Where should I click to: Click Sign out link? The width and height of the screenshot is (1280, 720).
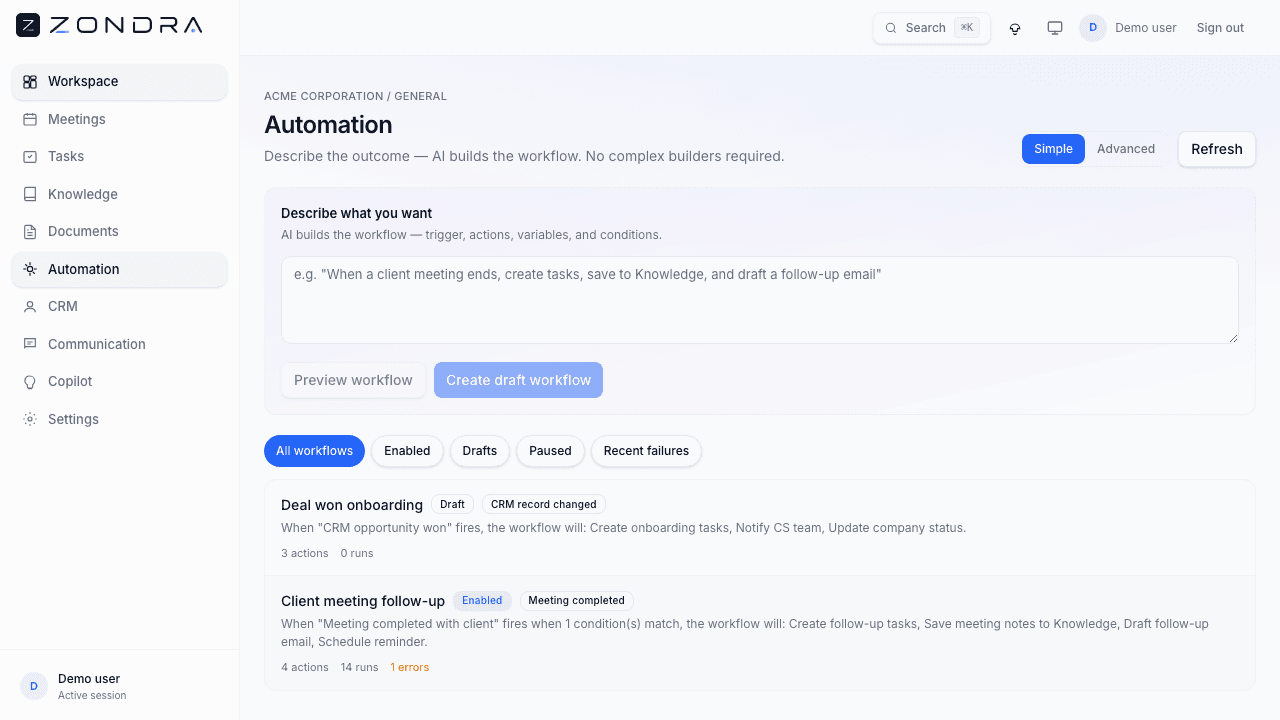1220,28
